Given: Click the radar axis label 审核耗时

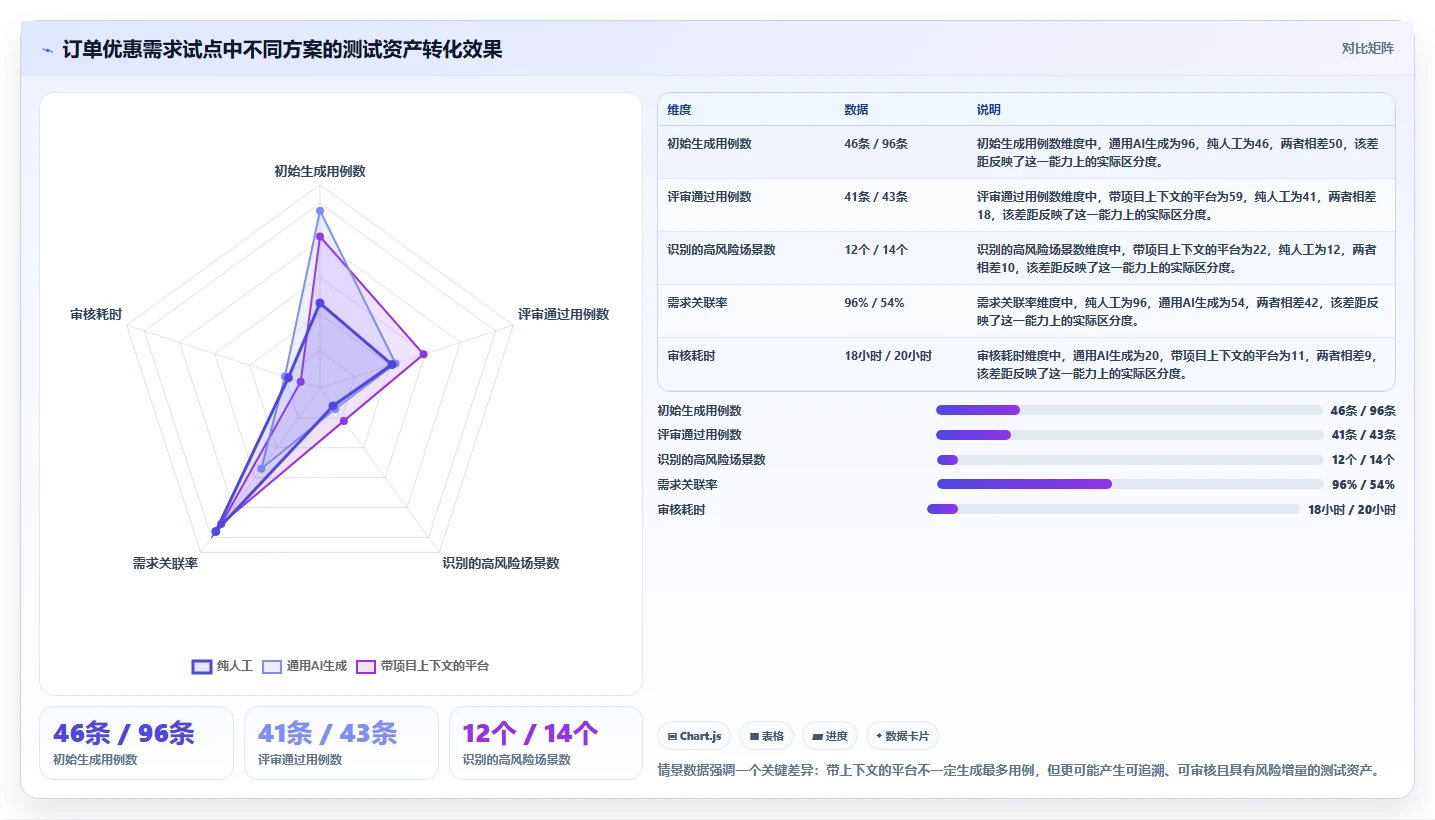Looking at the screenshot, I should (96, 314).
